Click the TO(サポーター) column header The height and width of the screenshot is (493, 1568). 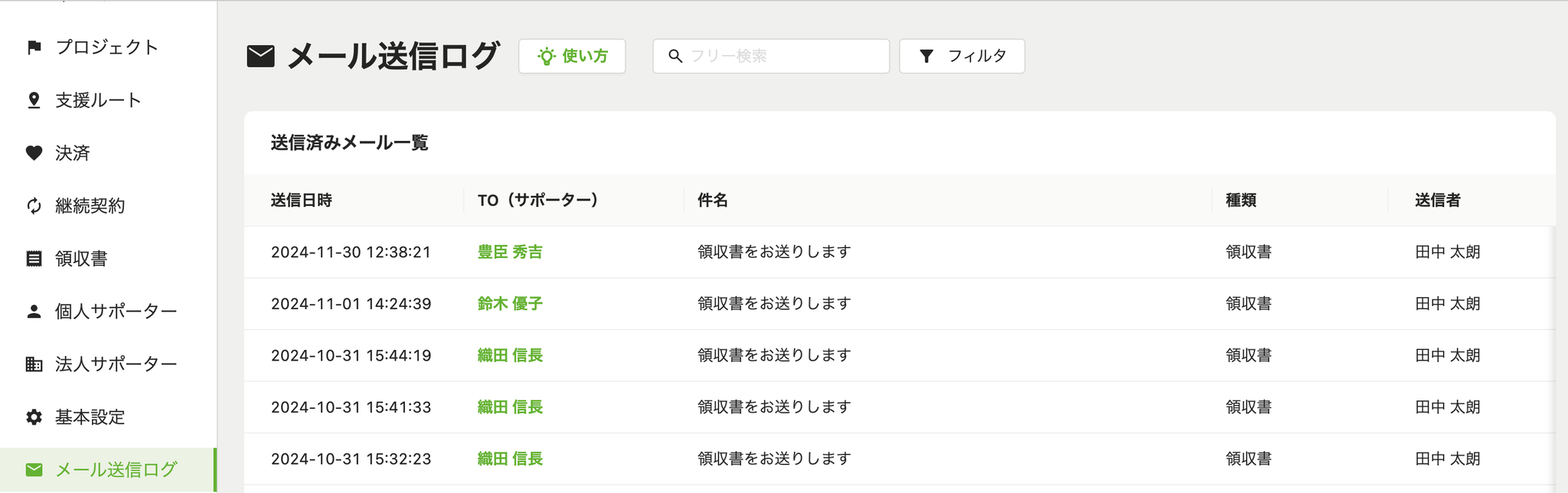(x=537, y=201)
